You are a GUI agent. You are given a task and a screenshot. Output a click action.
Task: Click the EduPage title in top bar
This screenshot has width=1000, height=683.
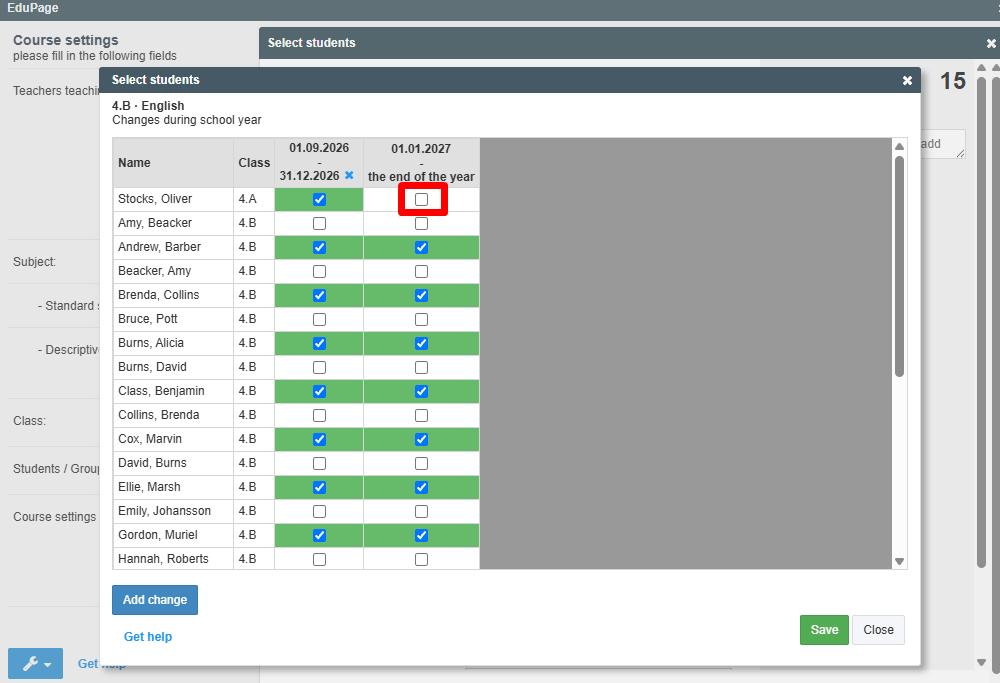click(33, 8)
